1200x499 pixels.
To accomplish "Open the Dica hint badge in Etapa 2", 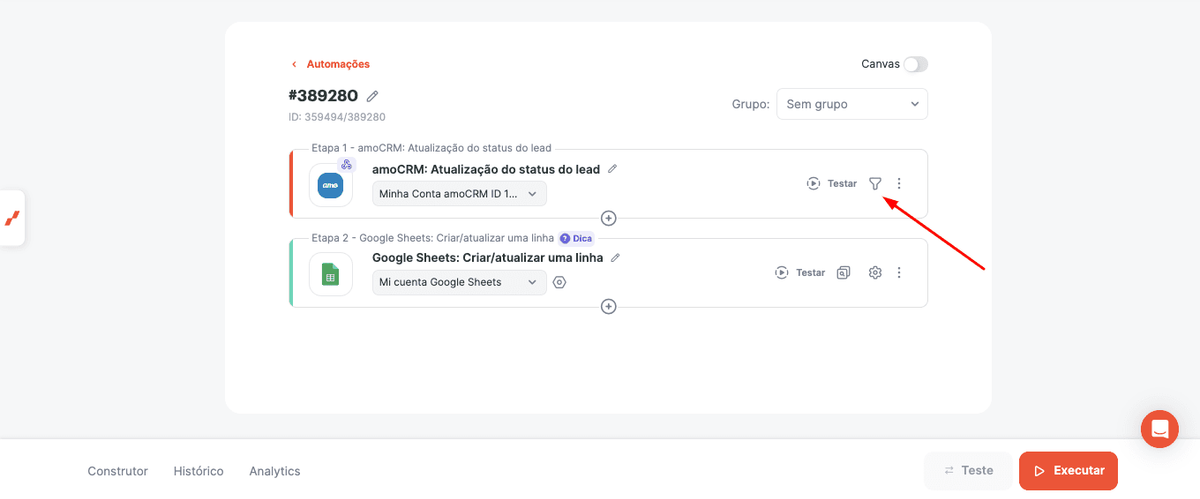I will click(x=576, y=239).
